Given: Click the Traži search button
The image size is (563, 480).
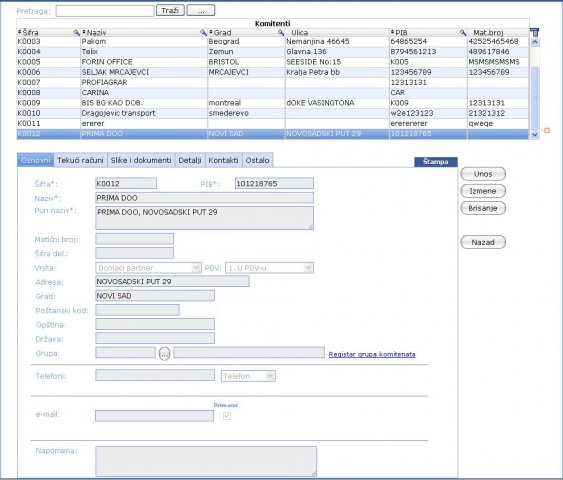Looking at the screenshot, I should [170, 10].
